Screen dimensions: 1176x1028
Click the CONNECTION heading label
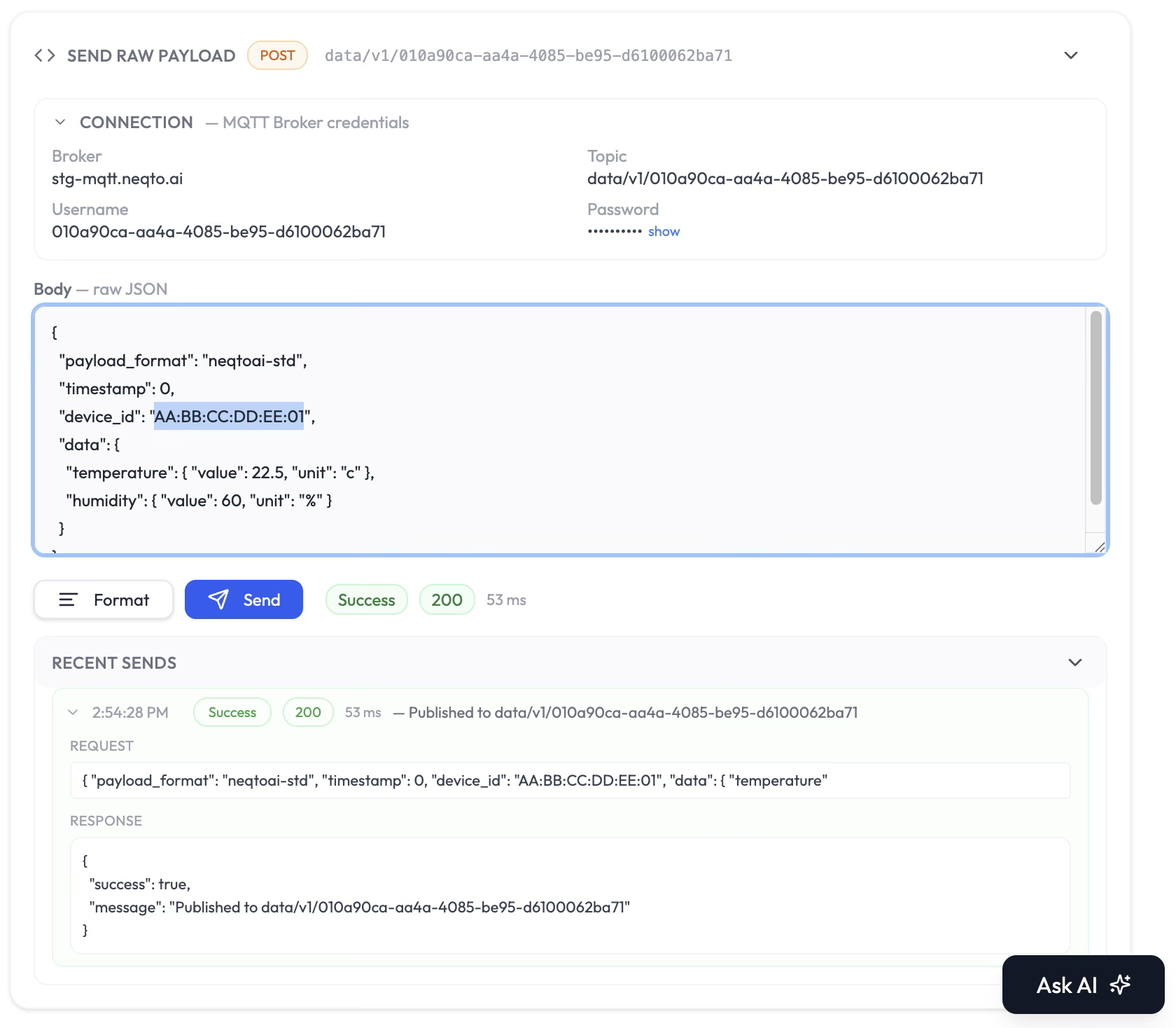tap(136, 122)
